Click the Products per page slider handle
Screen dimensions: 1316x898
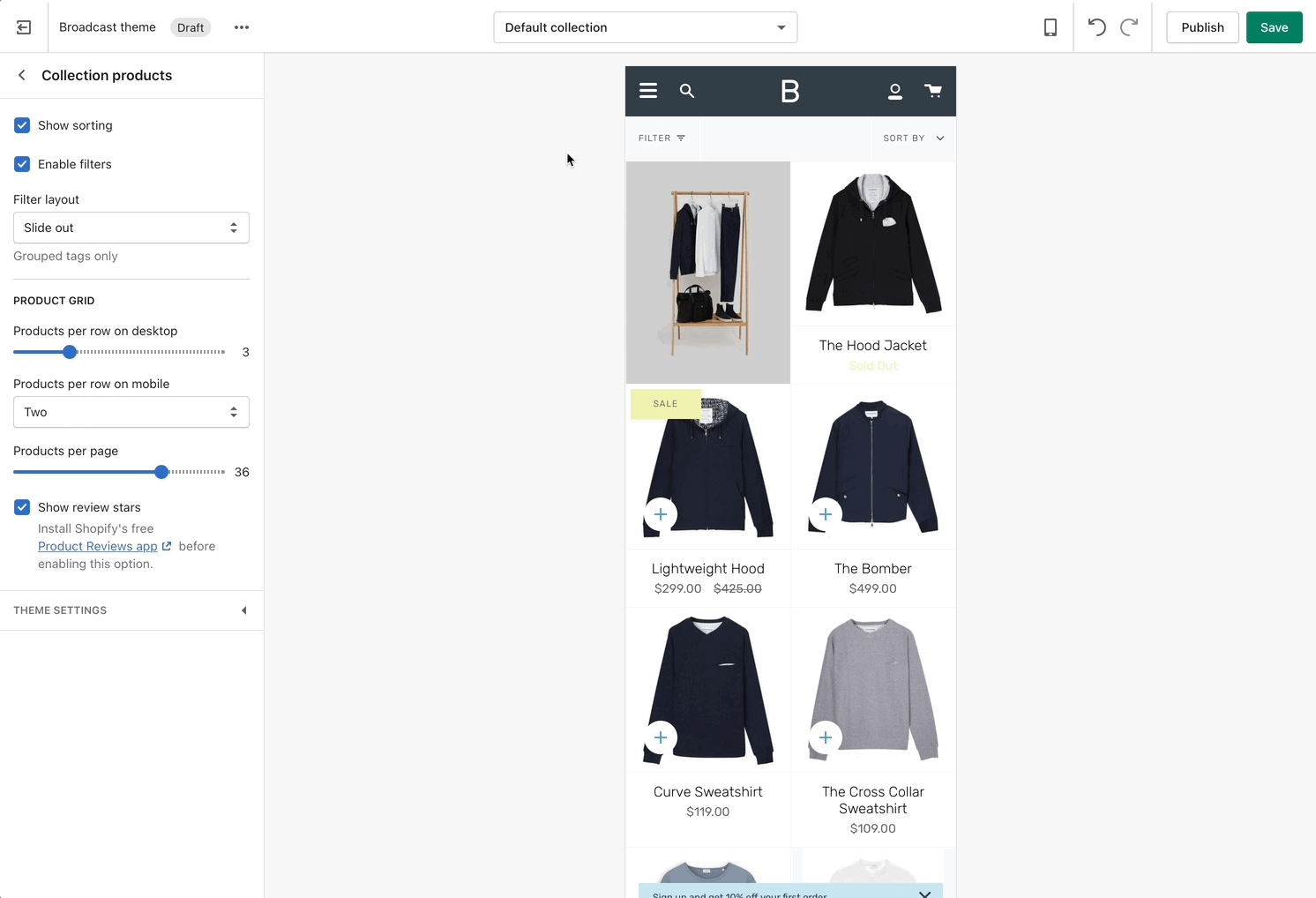tap(161, 472)
